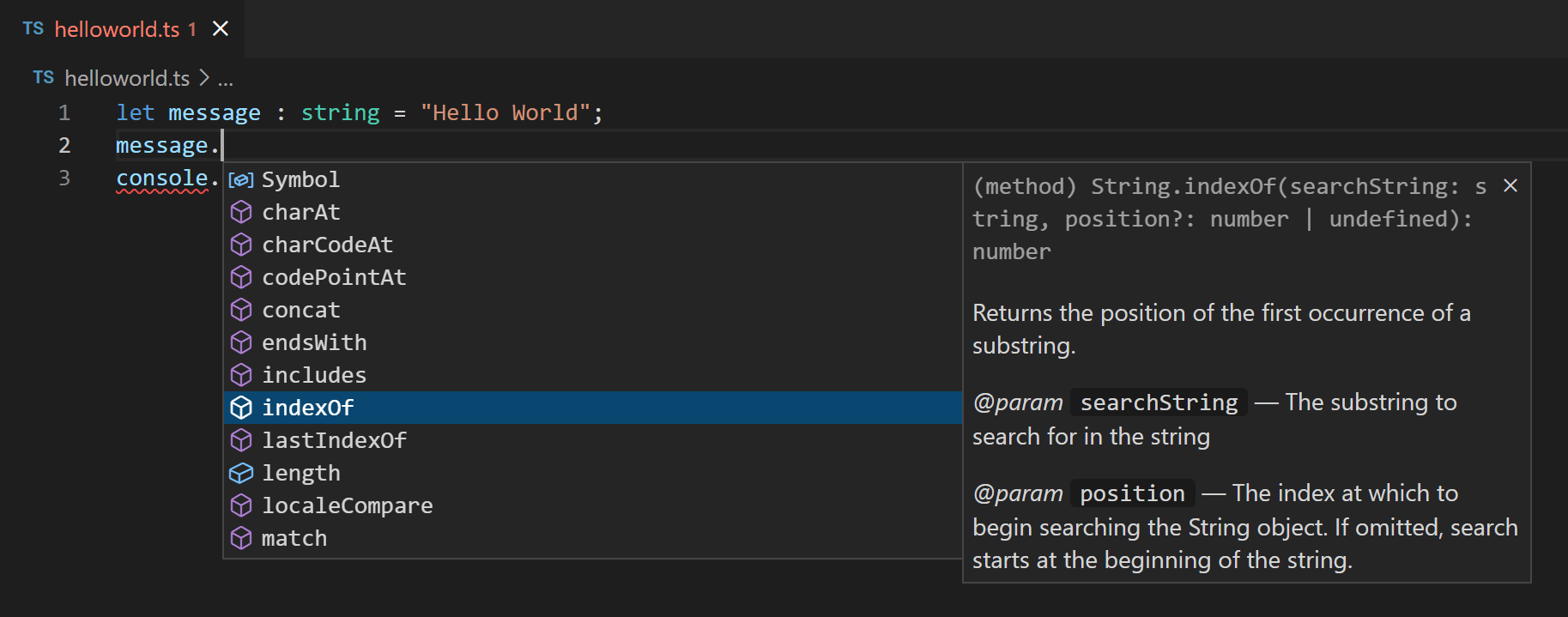
Task: Click the Symbol icon at top of suggestions
Action: click(240, 179)
